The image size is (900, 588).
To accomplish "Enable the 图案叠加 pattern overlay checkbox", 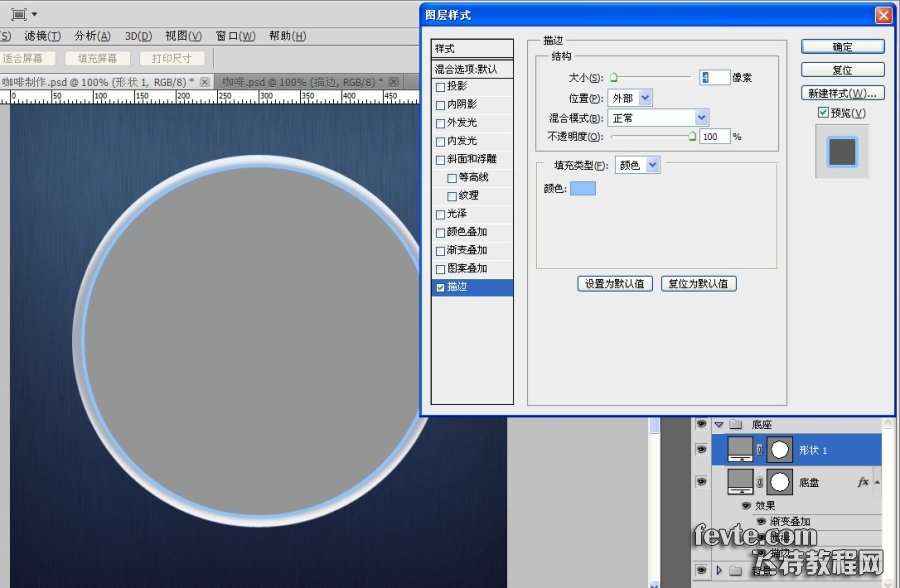I will [440, 269].
